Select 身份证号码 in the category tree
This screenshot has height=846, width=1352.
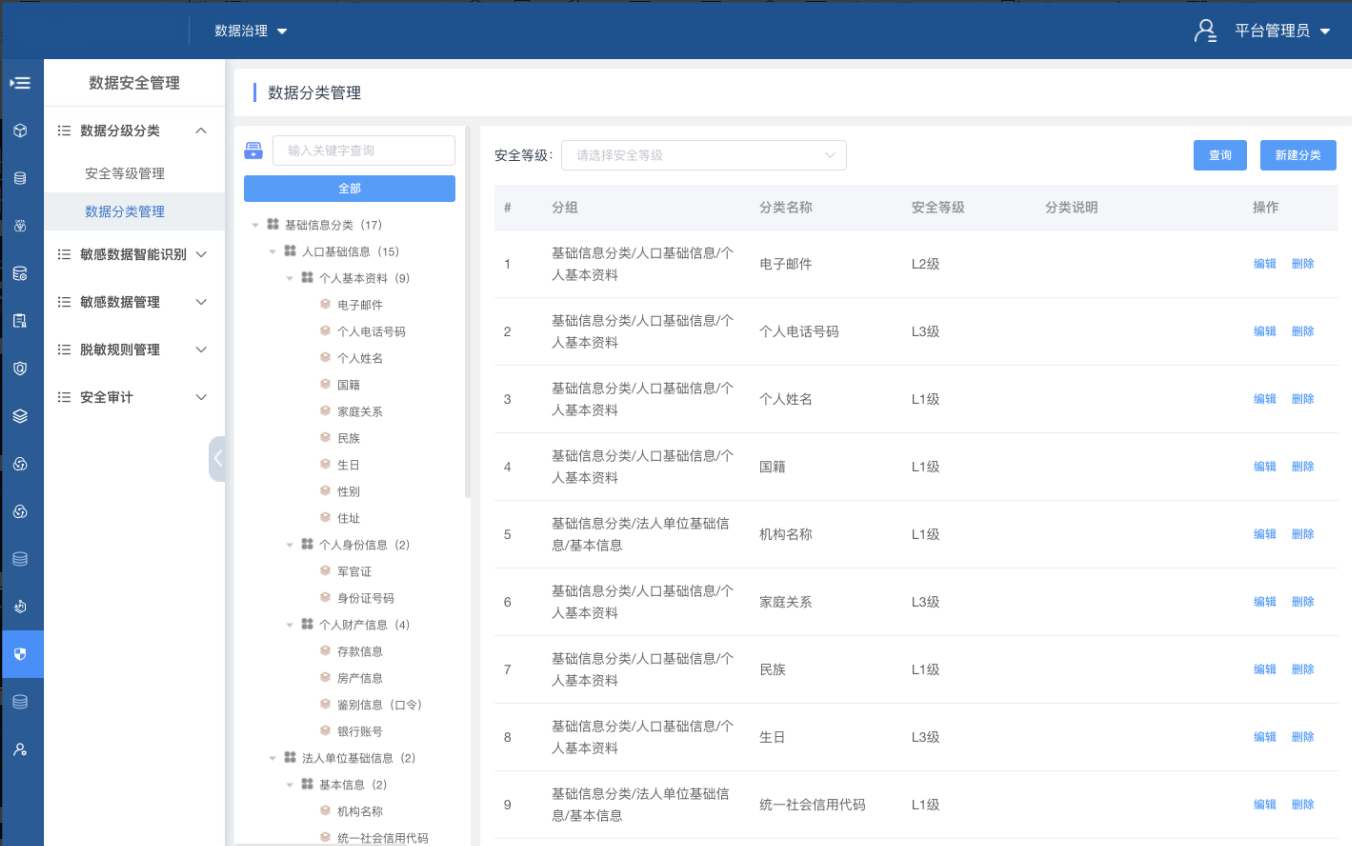tap(366, 598)
